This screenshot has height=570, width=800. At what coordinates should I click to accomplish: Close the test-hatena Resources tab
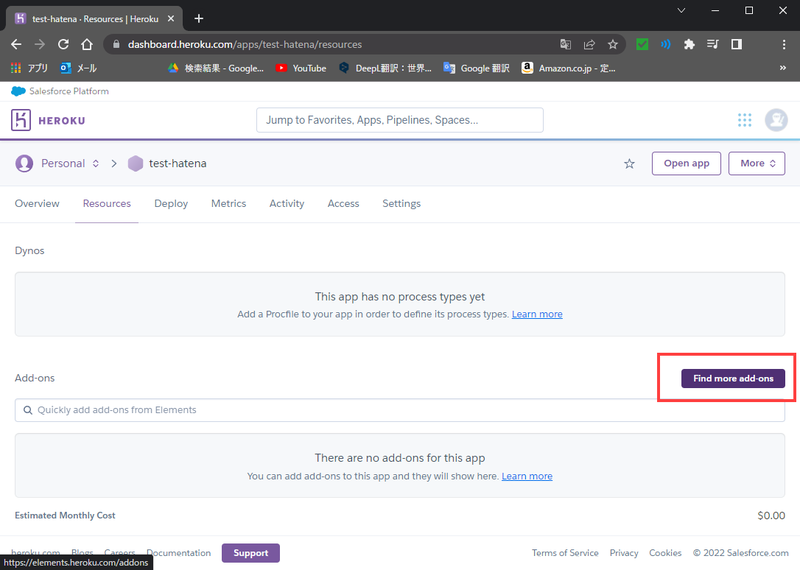pyautogui.click(x=171, y=18)
